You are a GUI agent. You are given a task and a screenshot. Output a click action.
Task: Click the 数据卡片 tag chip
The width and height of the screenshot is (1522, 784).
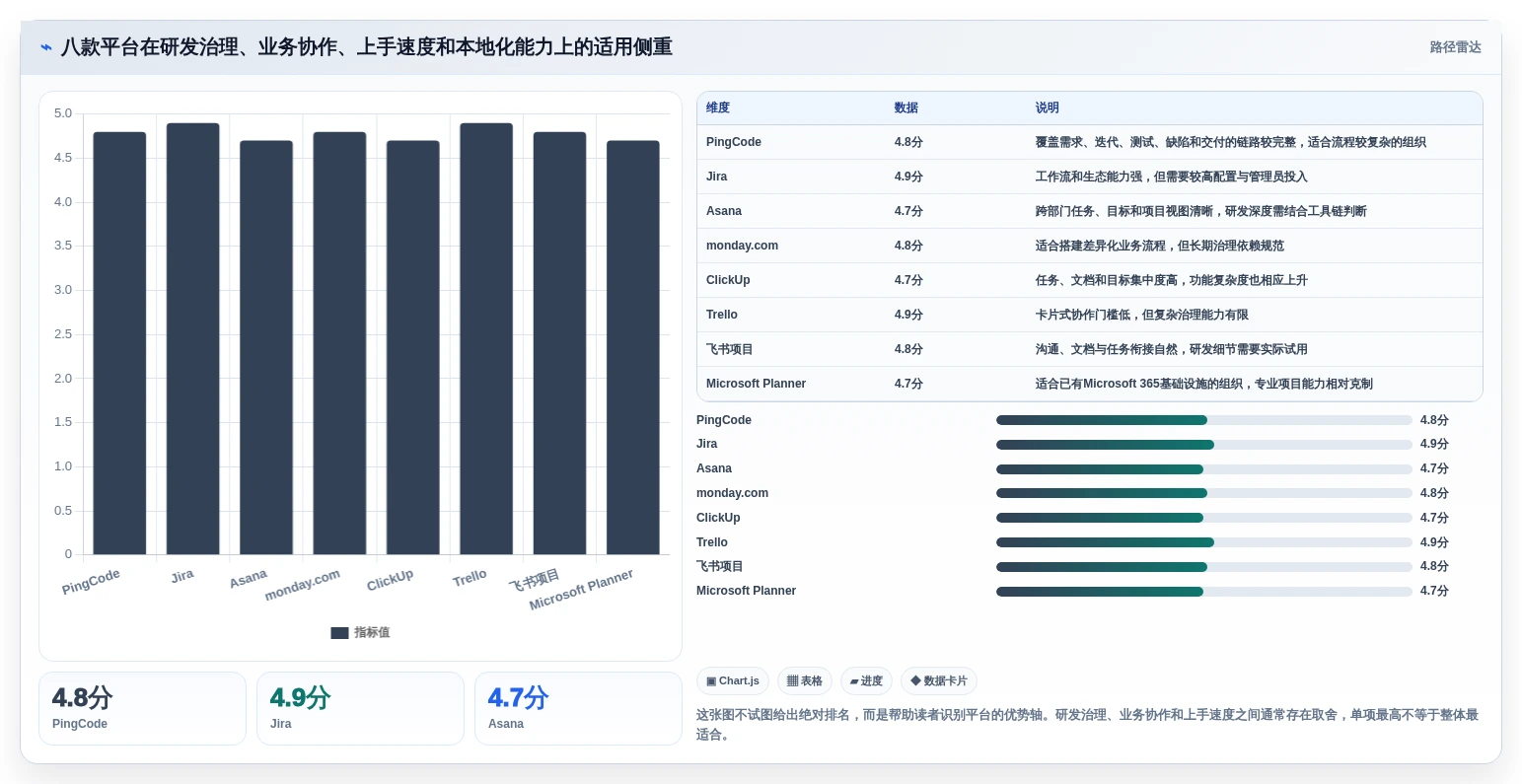tap(939, 681)
